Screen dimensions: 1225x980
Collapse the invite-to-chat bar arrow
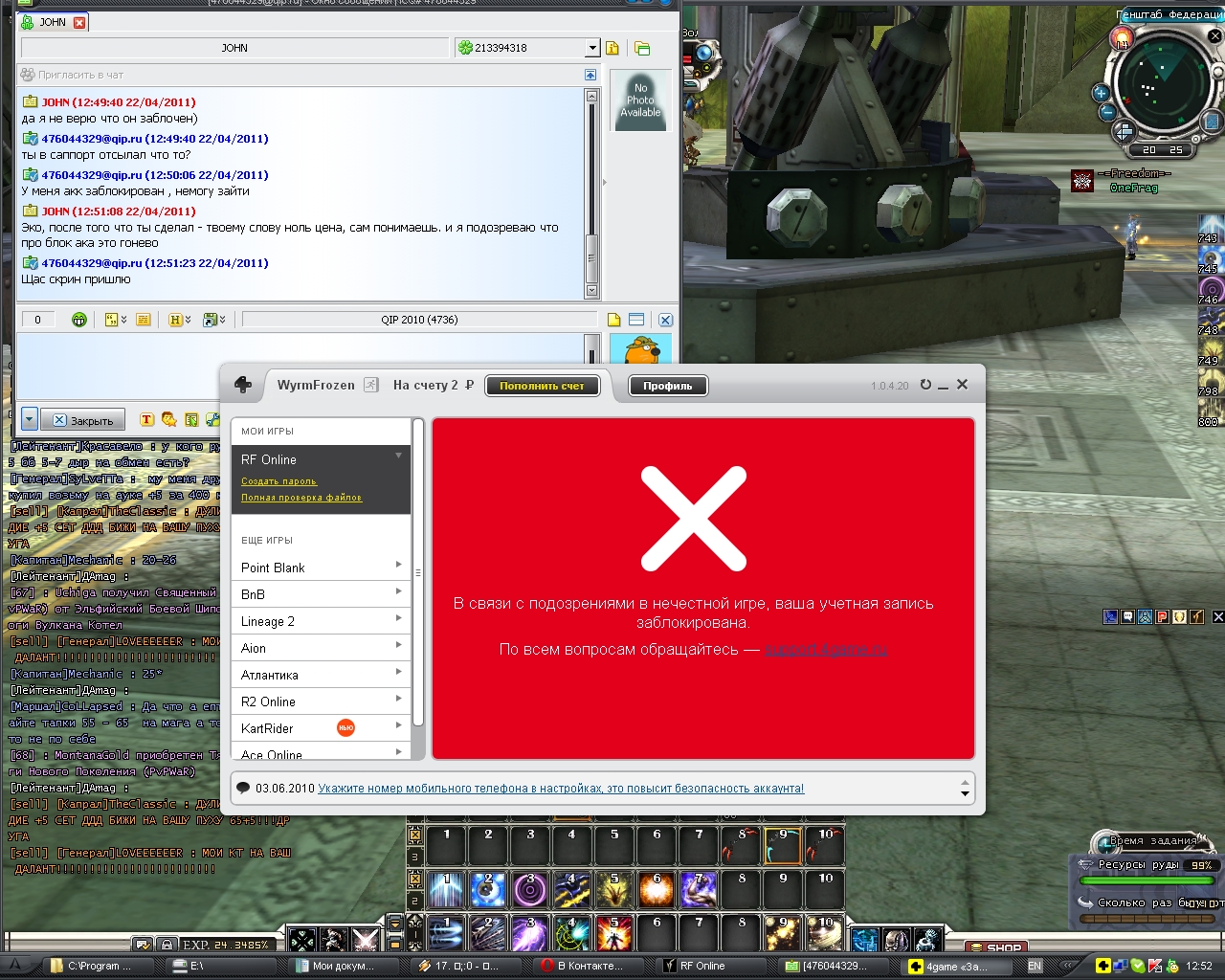(x=590, y=75)
